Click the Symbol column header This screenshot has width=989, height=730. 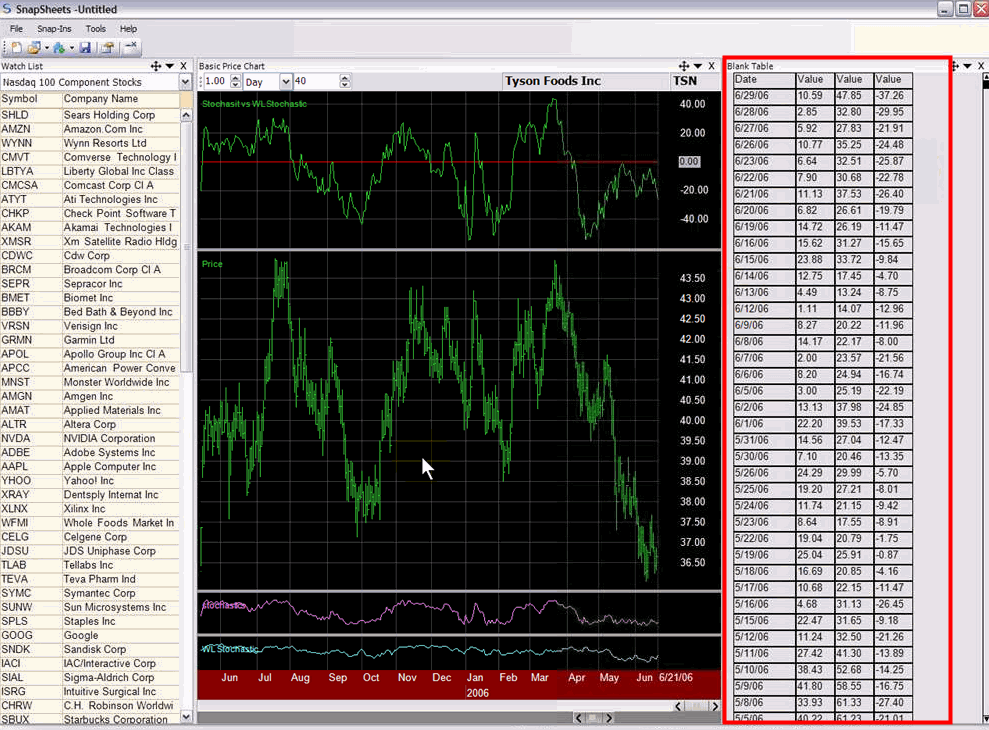point(31,99)
